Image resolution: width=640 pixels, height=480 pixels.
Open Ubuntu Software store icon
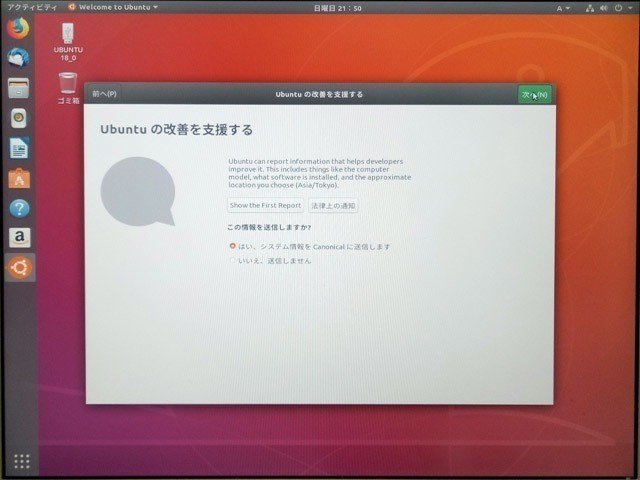click(x=19, y=178)
